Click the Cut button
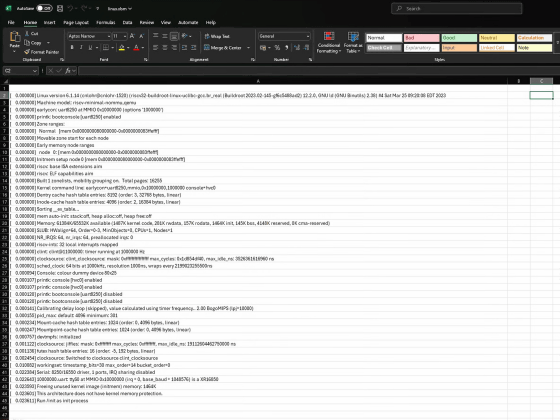Viewport: 560px width, 420px height. click(x=32, y=34)
